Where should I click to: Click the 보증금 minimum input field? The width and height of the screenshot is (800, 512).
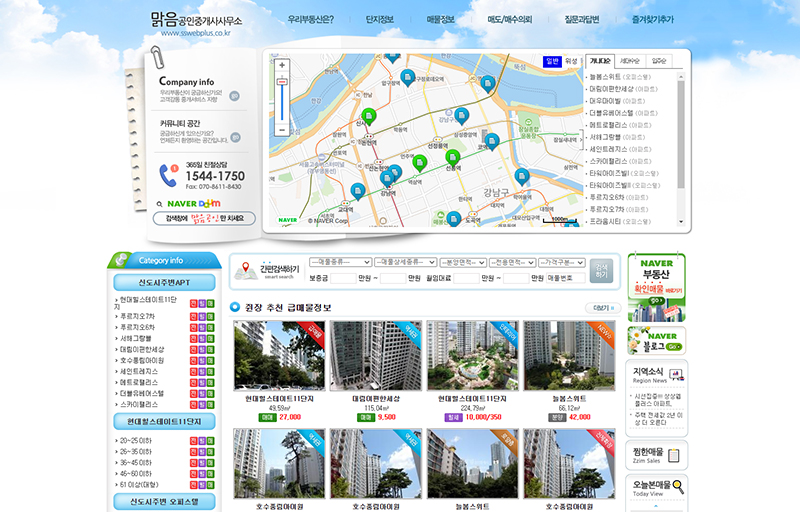coord(343,278)
